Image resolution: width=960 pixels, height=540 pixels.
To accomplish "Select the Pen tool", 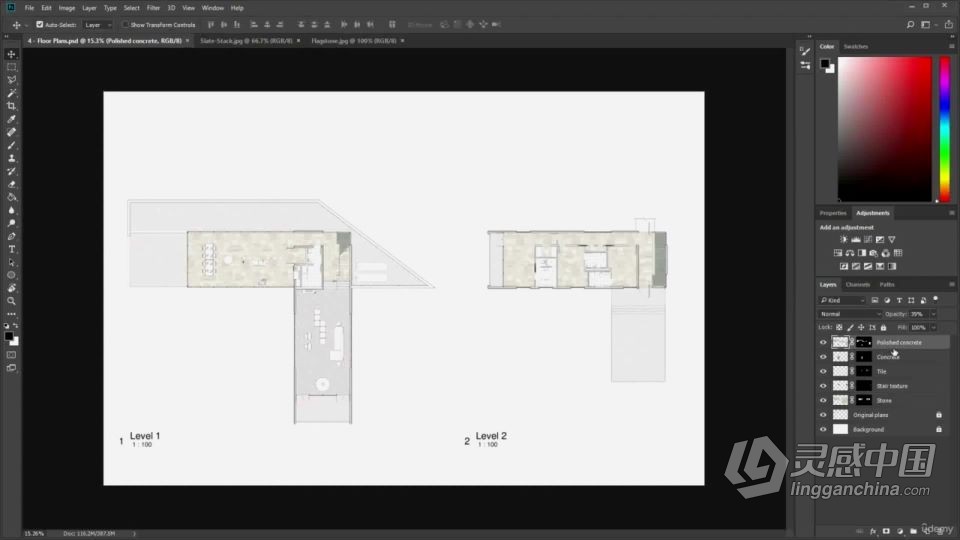I will point(11,236).
